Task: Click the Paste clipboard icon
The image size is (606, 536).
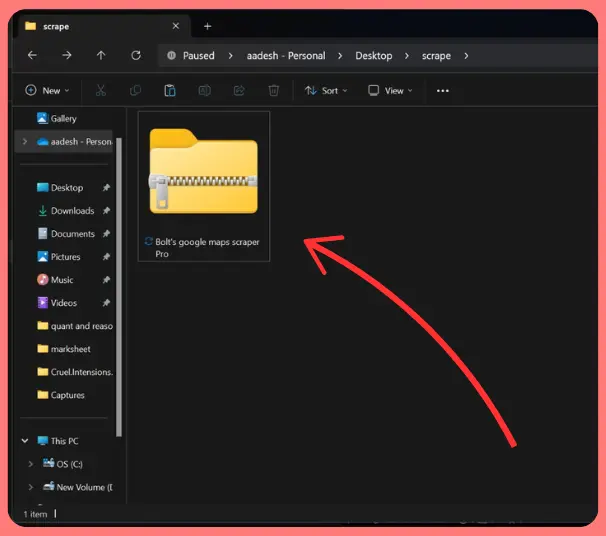Action: point(170,90)
